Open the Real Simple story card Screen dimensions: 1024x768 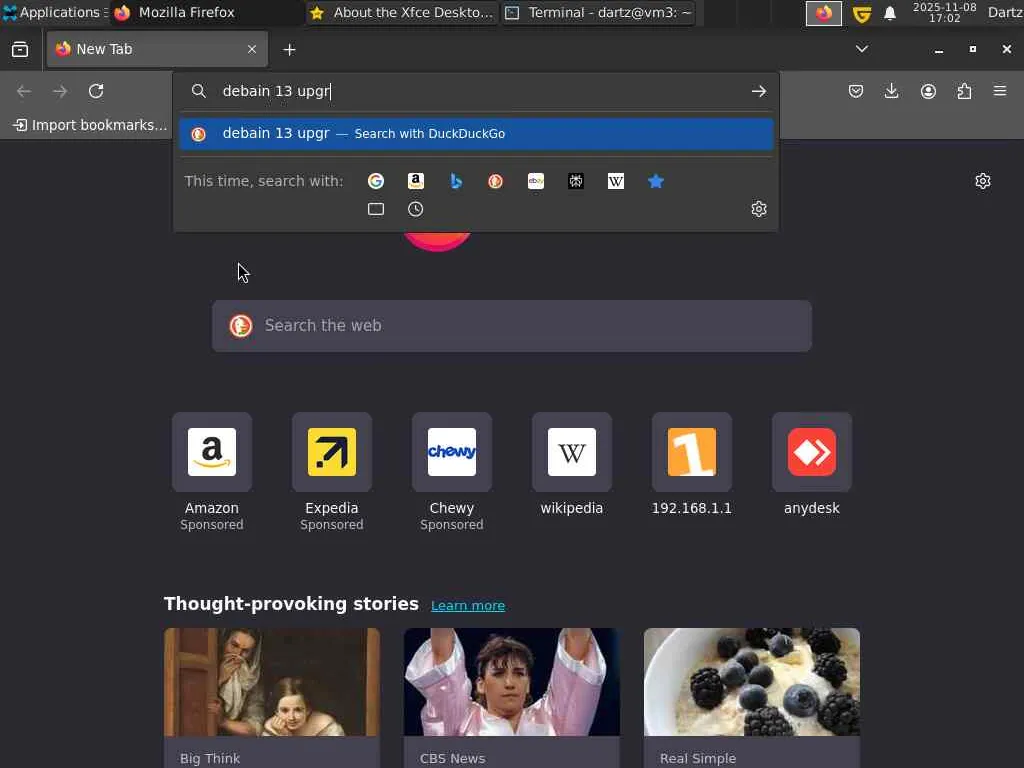pyautogui.click(x=752, y=697)
